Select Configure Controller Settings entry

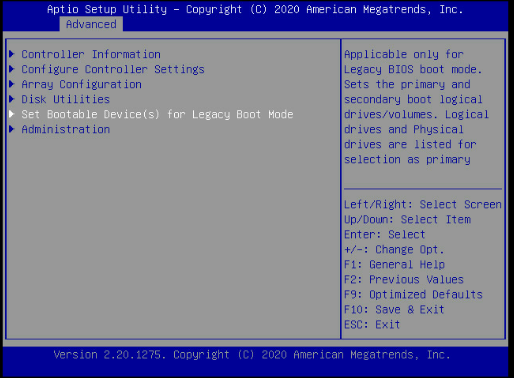(x=113, y=69)
